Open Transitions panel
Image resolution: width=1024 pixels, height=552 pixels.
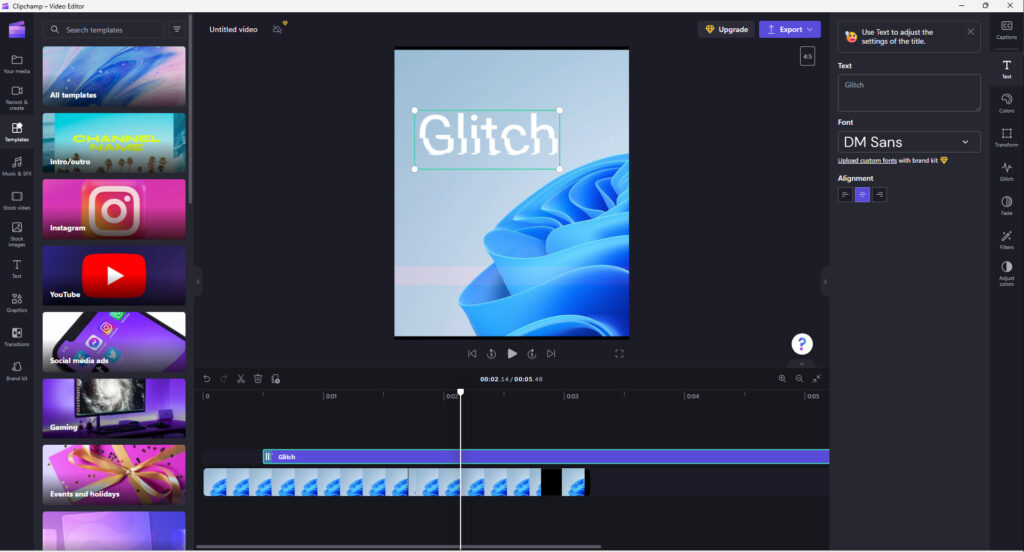click(17, 336)
